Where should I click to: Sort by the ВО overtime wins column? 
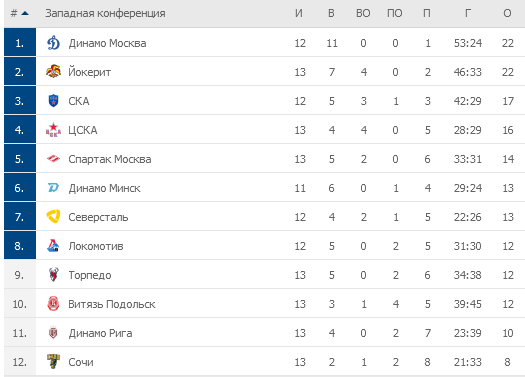point(363,13)
